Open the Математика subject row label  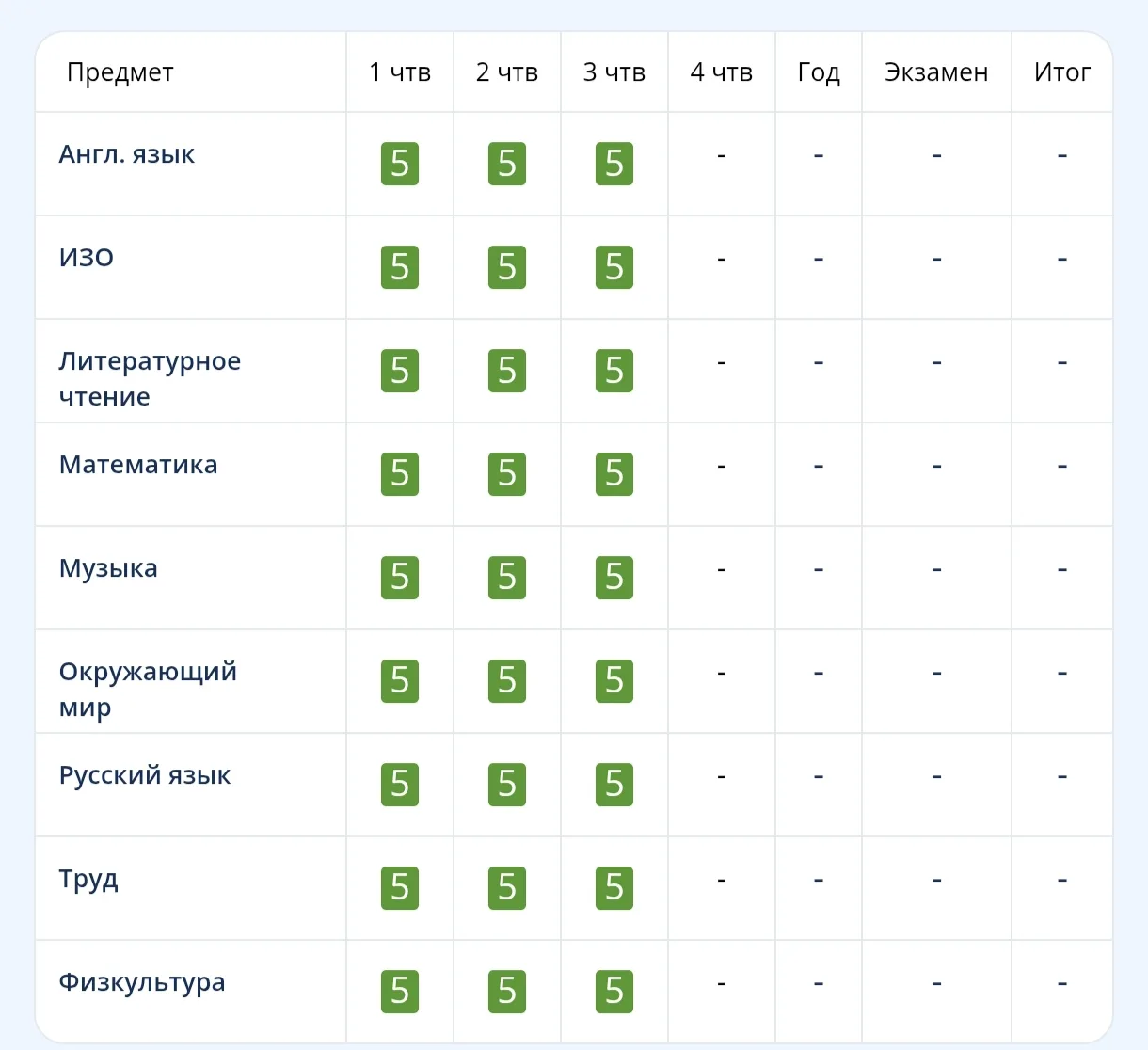(138, 465)
